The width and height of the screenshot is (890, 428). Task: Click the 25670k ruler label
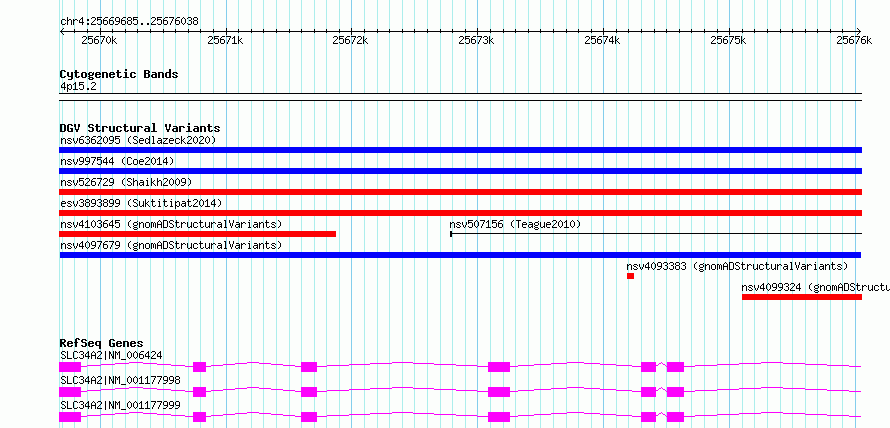[99, 40]
